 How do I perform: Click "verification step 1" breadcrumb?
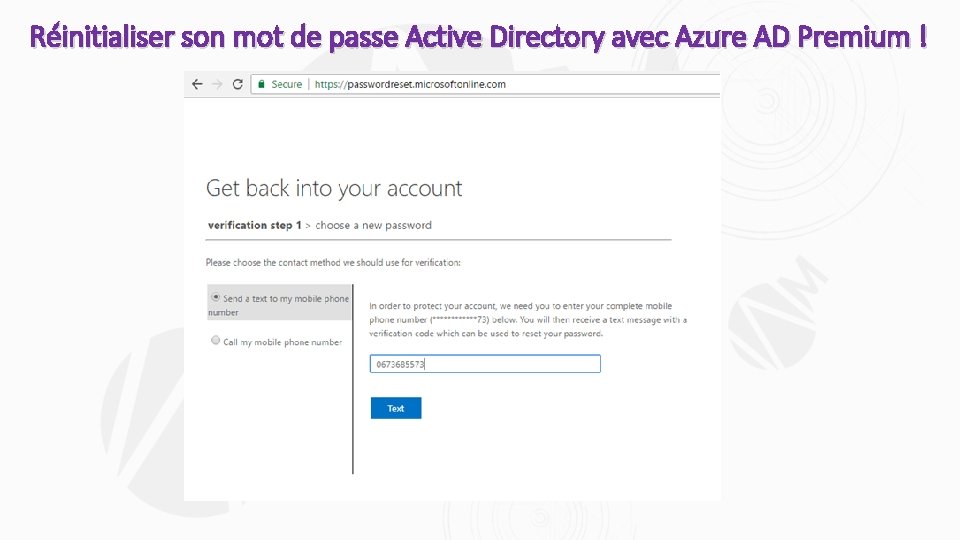pyautogui.click(x=254, y=225)
